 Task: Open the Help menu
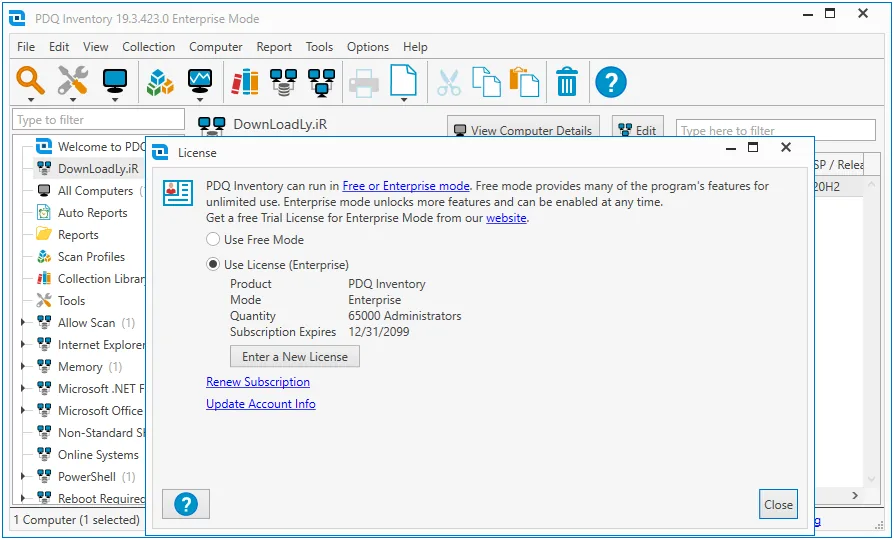pos(415,47)
